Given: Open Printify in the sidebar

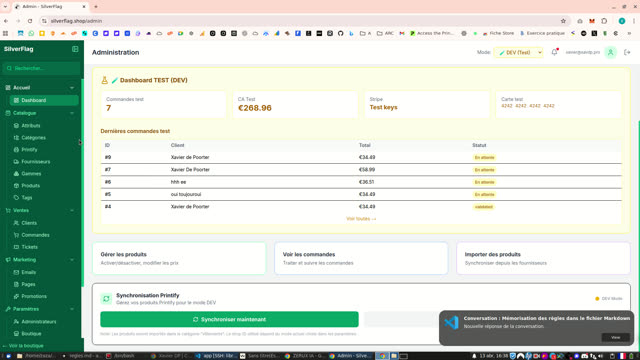Looking at the screenshot, I should pyautogui.click(x=29, y=150).
